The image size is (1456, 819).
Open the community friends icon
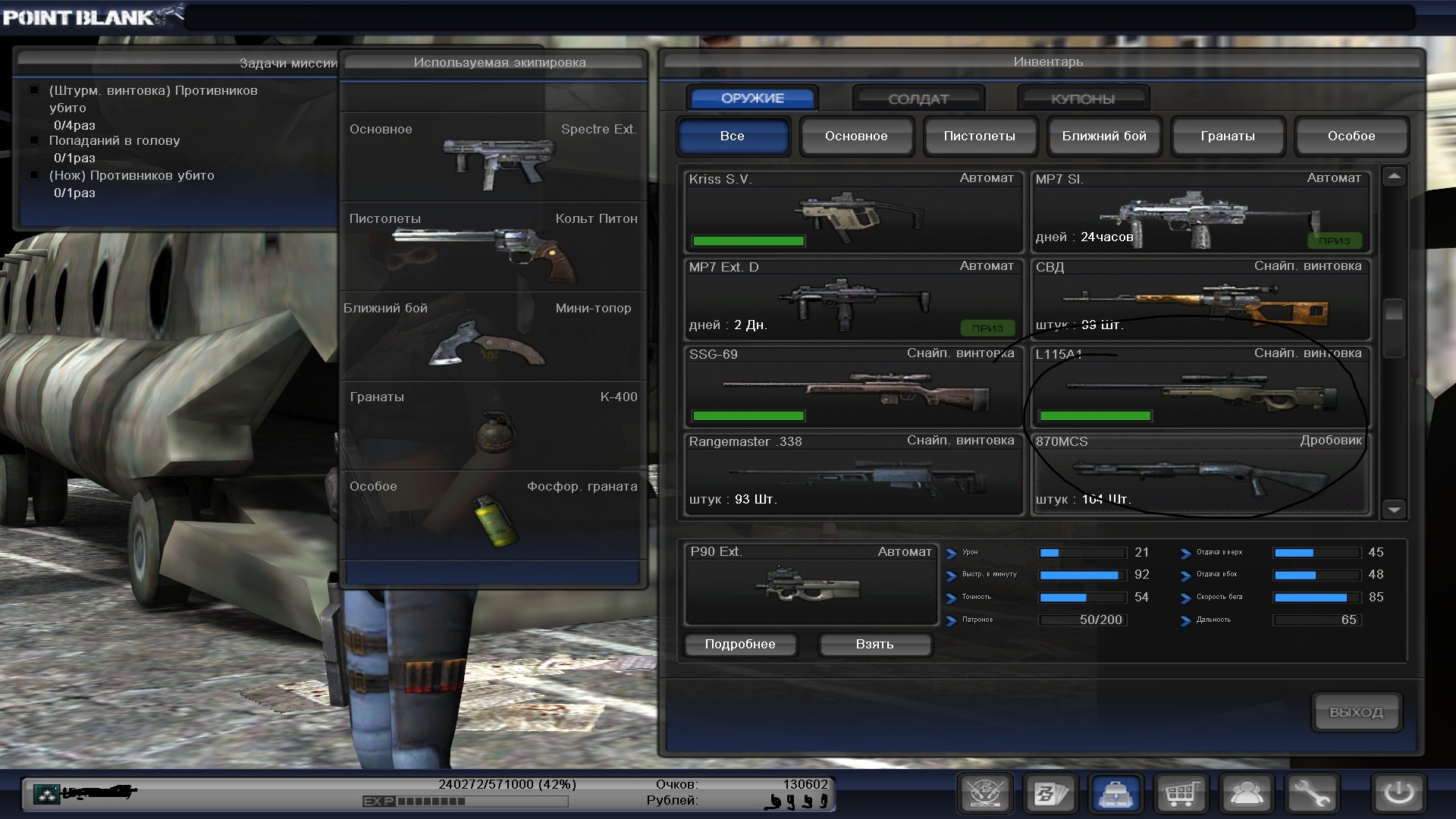1246,794
